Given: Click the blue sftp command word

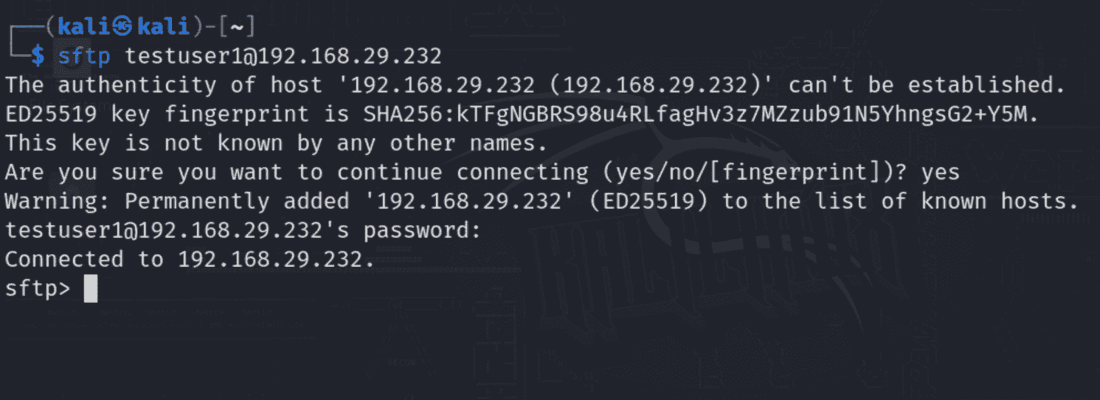Looking at the screenshot, I should click(84, 54).
